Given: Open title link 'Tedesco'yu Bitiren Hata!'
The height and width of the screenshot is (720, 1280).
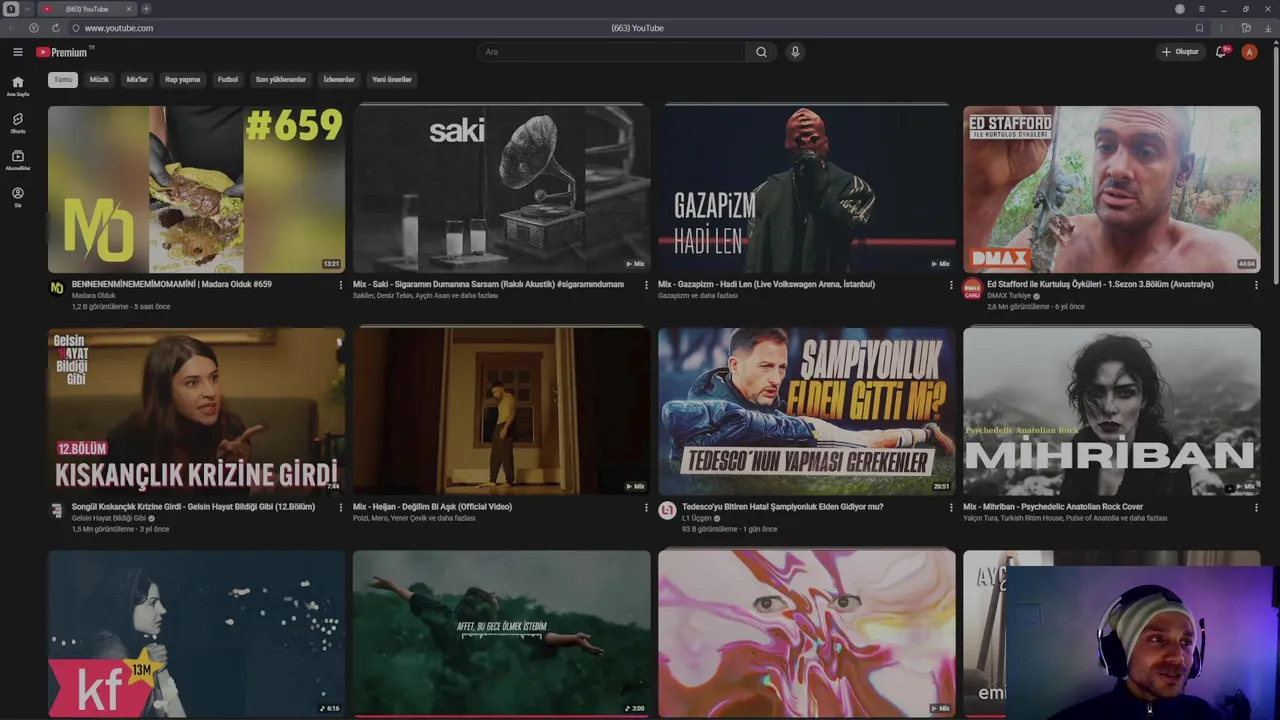Looking at the screenshot, I should (783, 506).
